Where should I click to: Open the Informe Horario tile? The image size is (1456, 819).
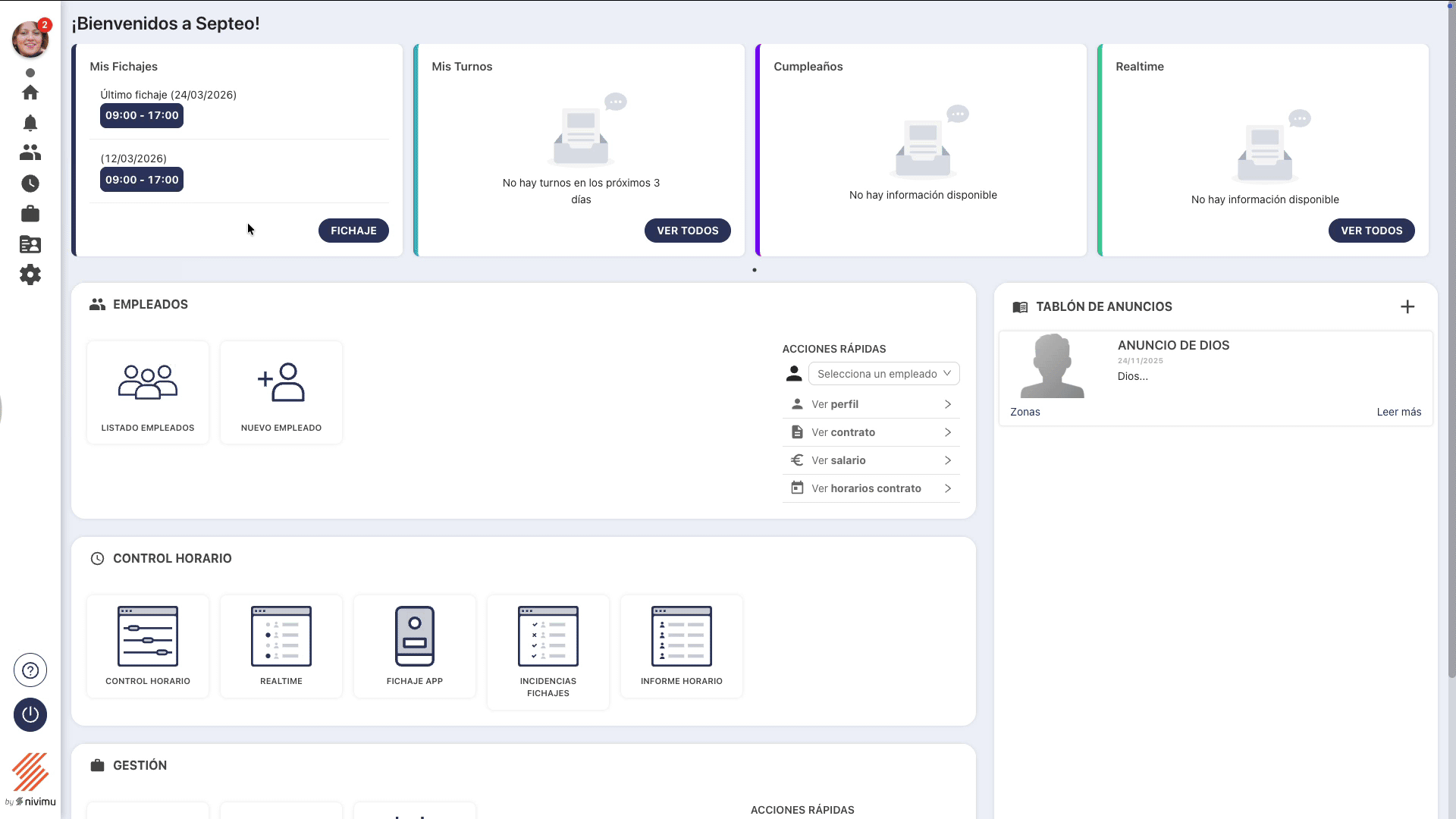682,646
